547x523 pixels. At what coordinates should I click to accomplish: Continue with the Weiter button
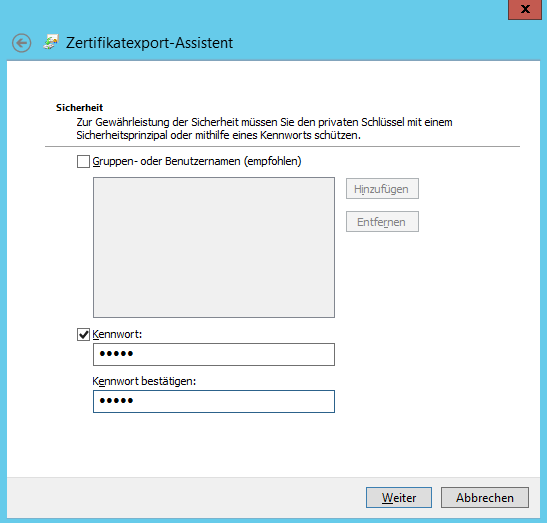(399, 498)
